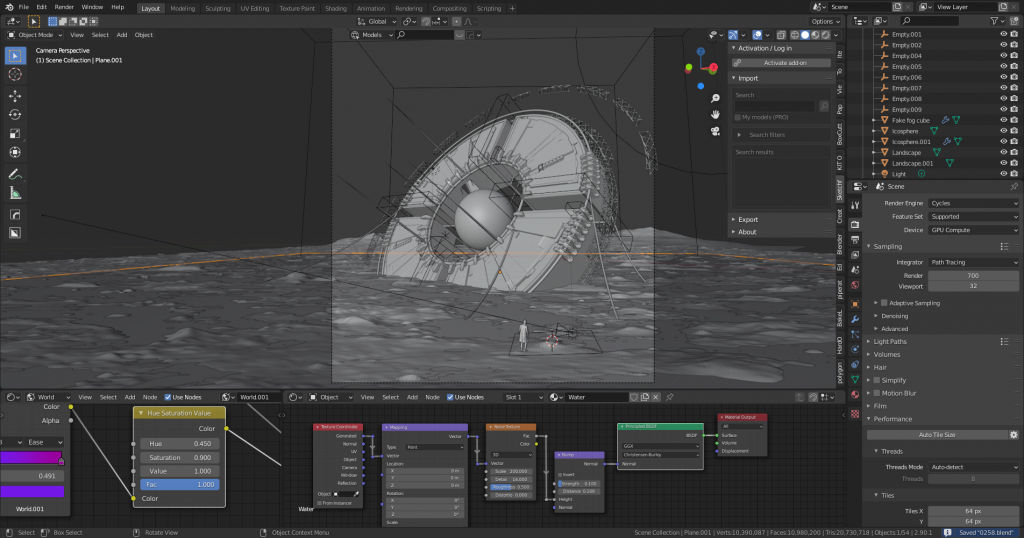Hide Landscape object via eye icon
The image size is (1024, 538).
tap(1003, 152)
